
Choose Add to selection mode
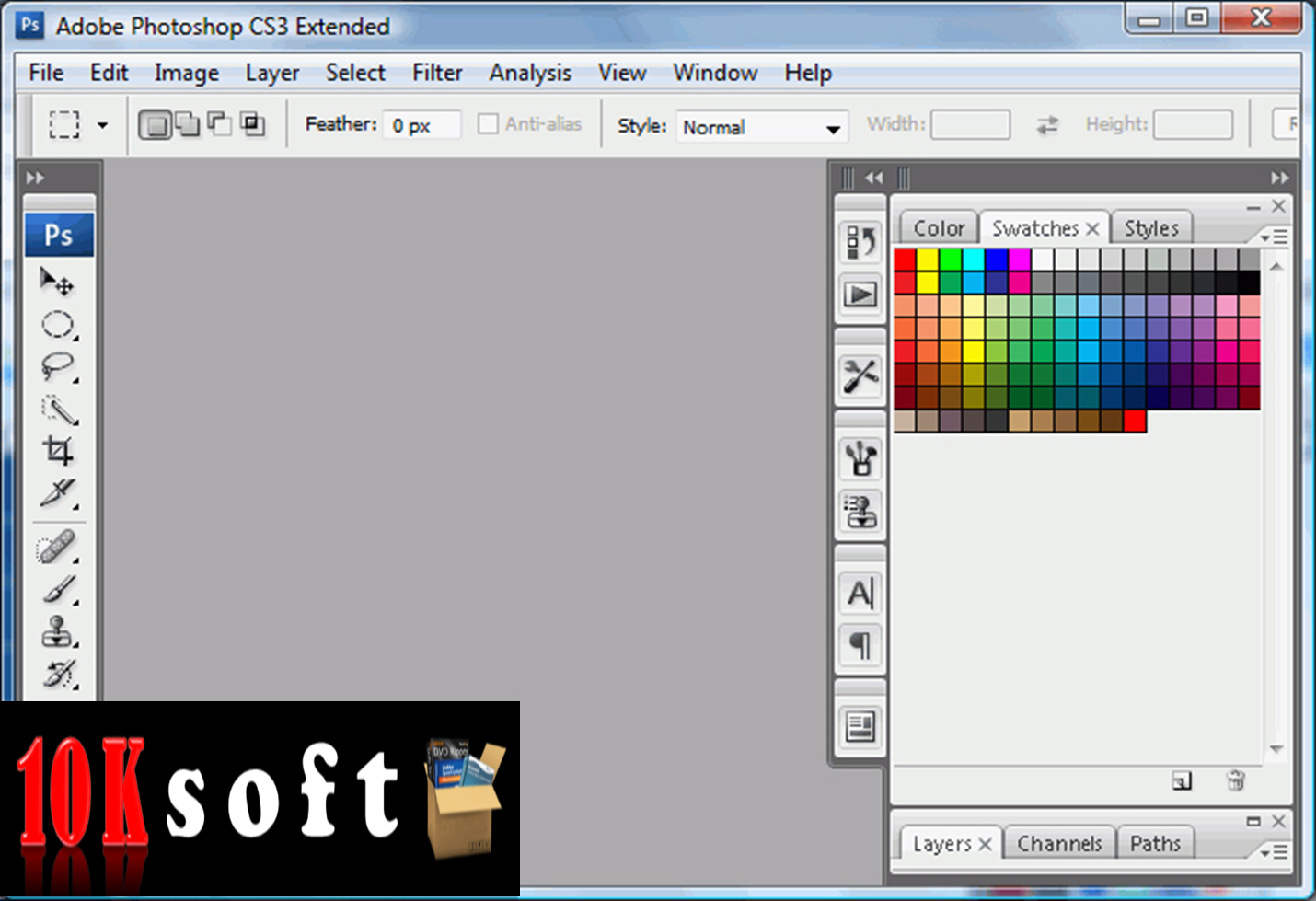click(188, 123)
